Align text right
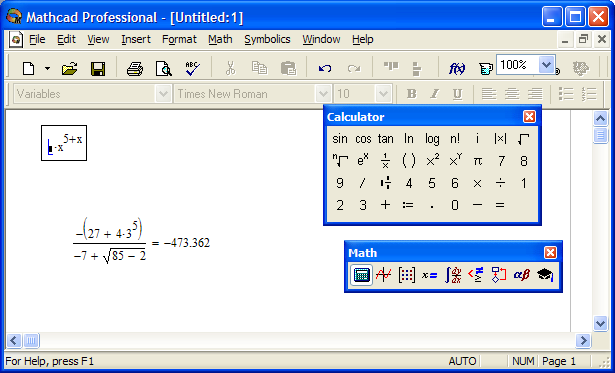The width and height of the screenshot is (615, 373). pos(535,94)
